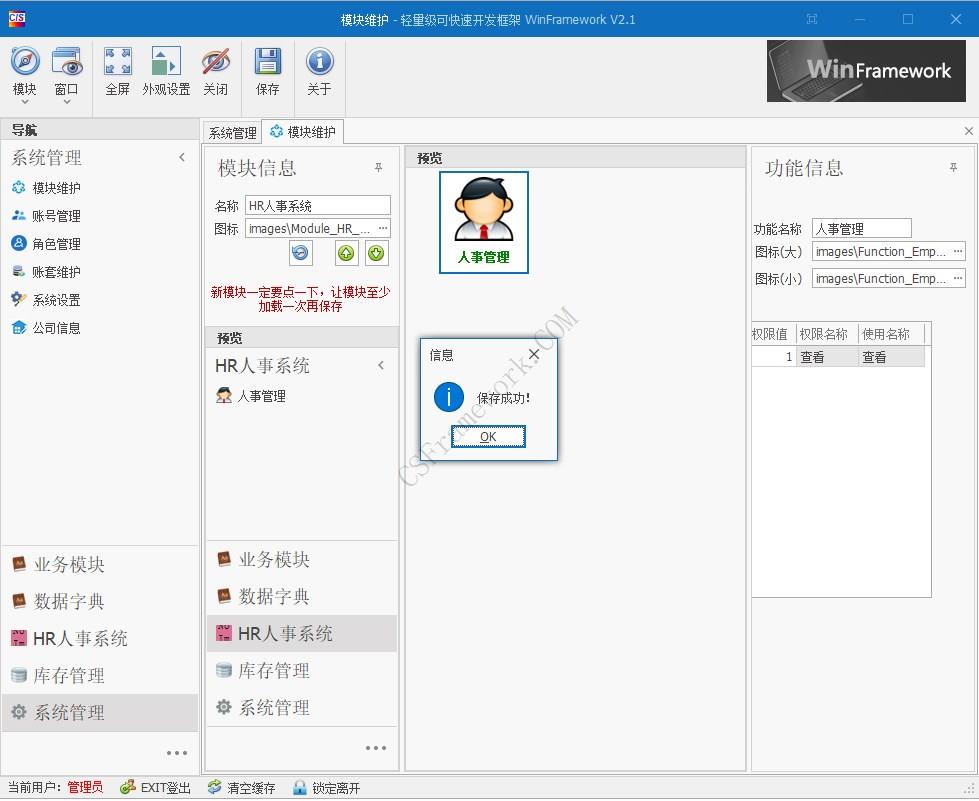979x801 pixels.
Task: Click EXIT登出 to log out
Action: click(155, 788)
